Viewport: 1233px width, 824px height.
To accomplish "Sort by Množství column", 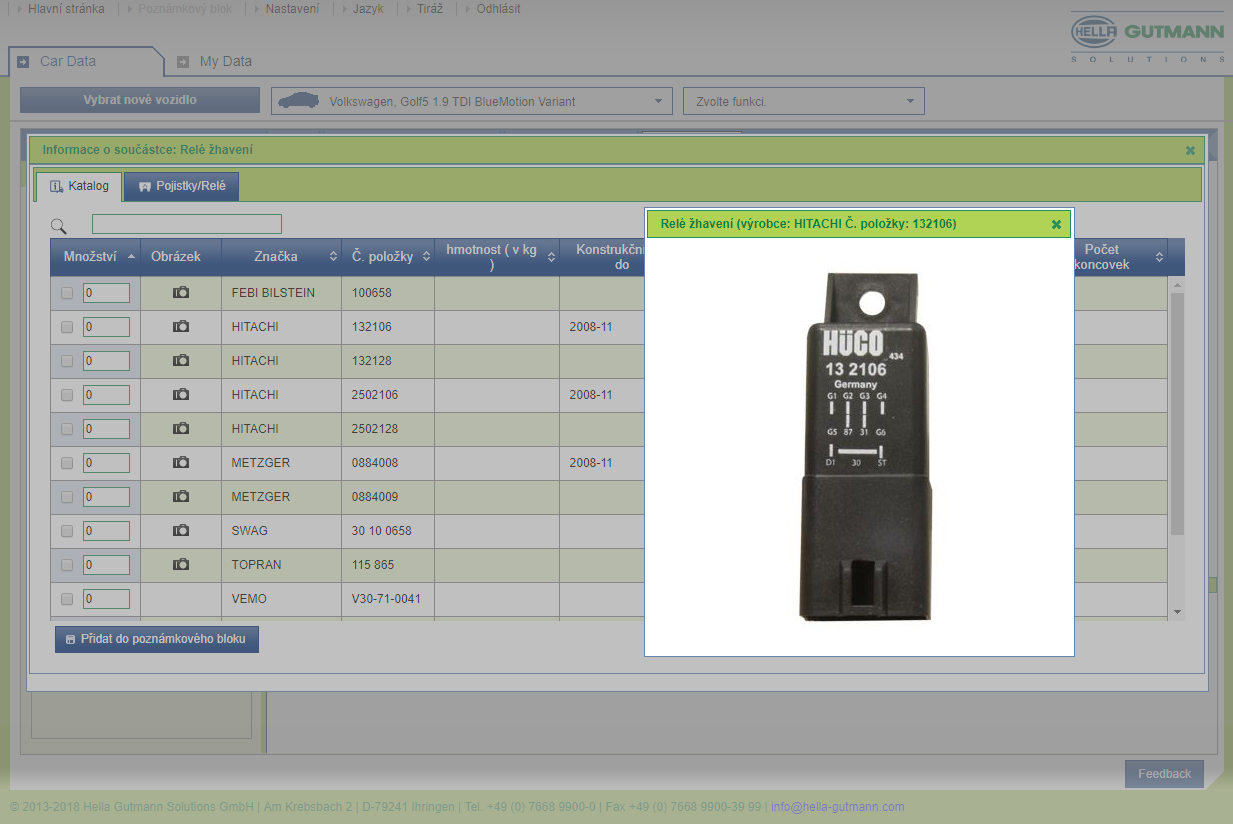I will [x=96, y=257].
